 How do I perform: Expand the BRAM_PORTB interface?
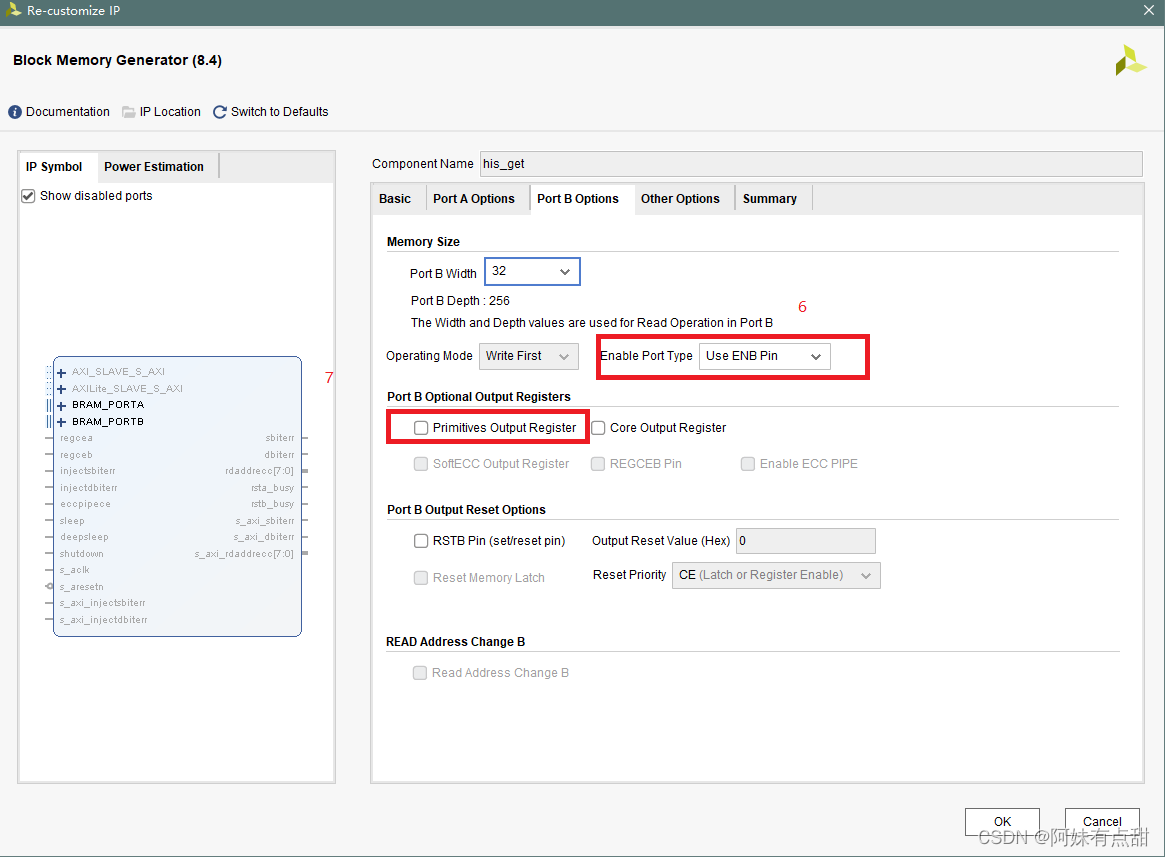pyautogui.click(x=62, y=422)
